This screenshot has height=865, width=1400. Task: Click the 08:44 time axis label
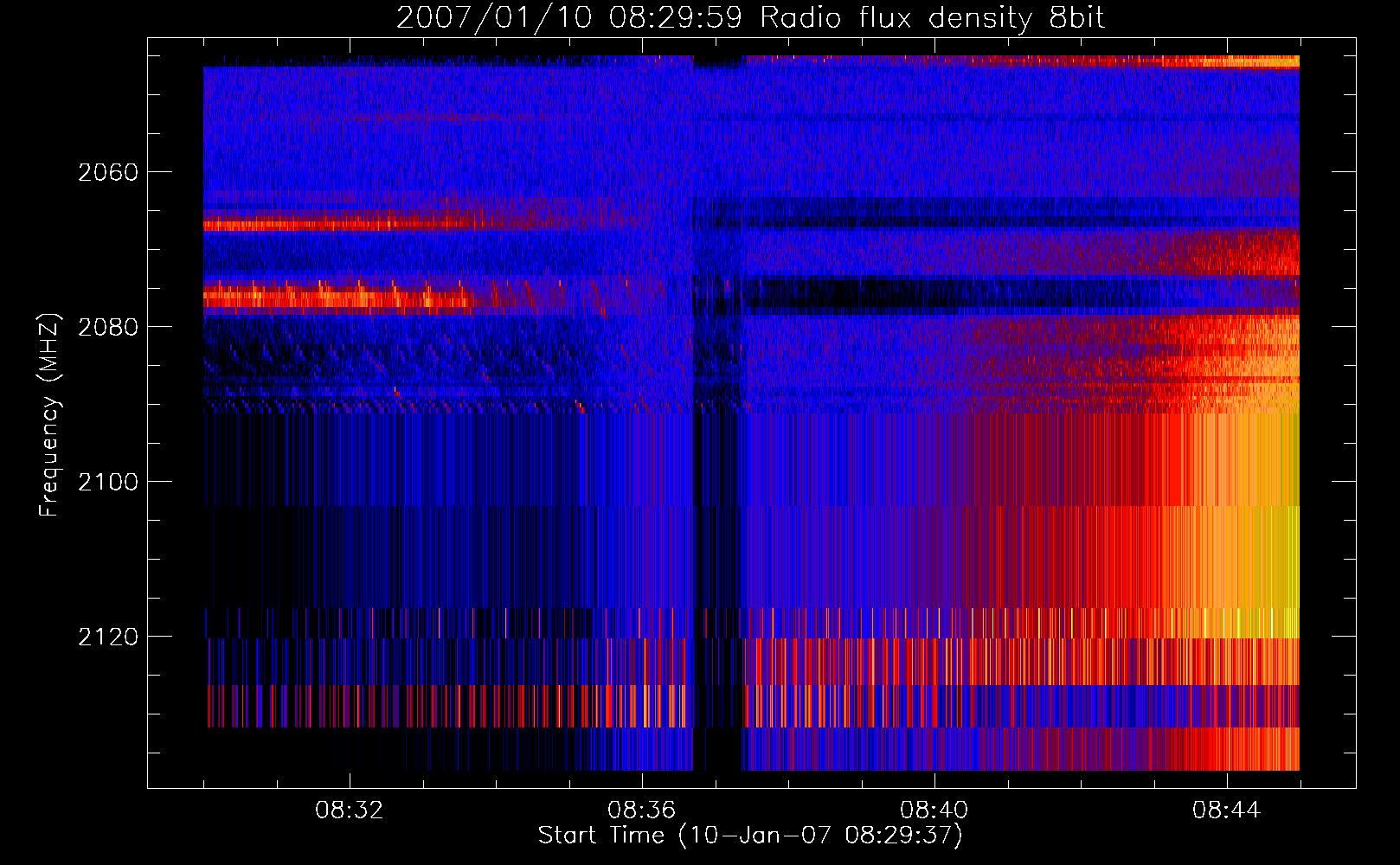(x=1227, y=810)
